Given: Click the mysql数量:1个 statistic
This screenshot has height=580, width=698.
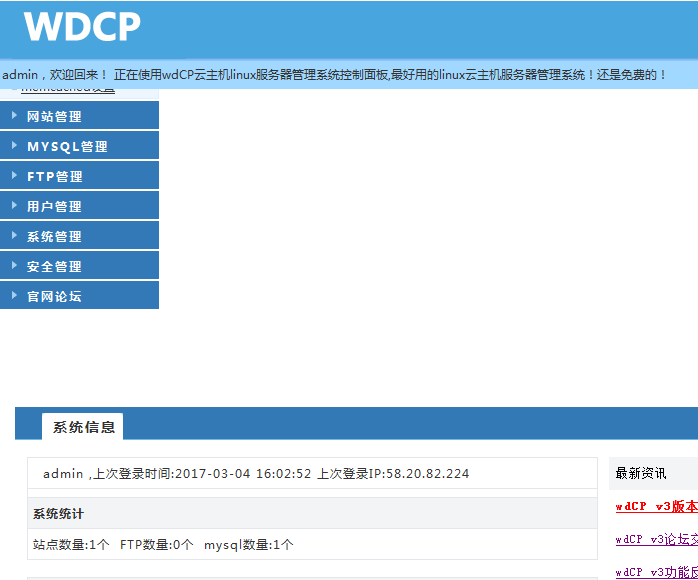Looking at the screenshot, I should click(x=248, y=544).
